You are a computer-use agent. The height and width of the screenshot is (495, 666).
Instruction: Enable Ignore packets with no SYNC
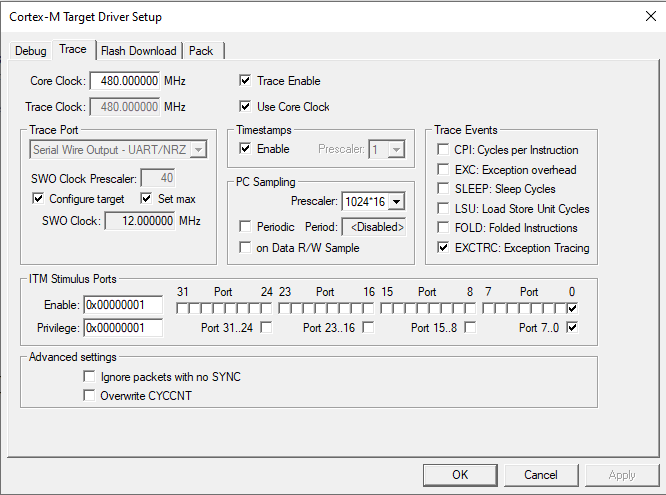coord(89,376)
